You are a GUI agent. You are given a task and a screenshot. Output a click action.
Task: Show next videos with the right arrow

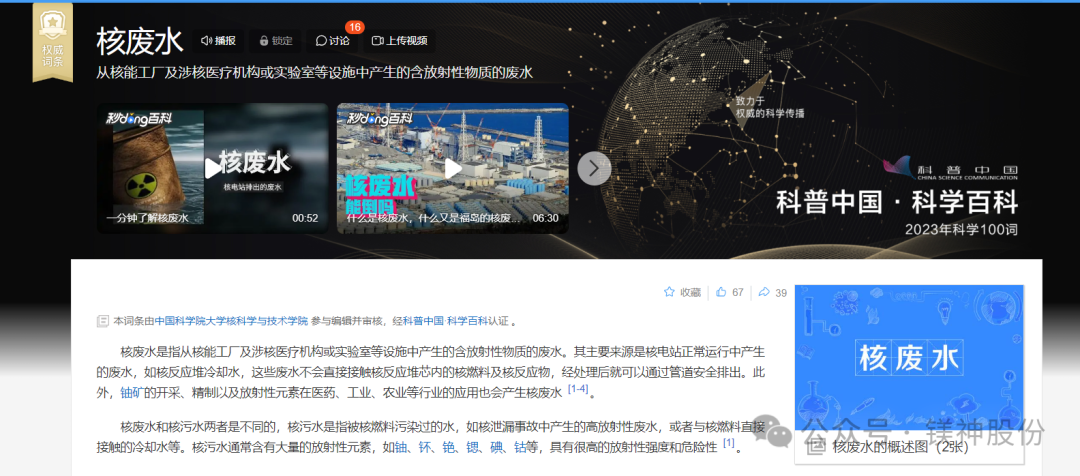pyautogui.click(x=594, y=168)
